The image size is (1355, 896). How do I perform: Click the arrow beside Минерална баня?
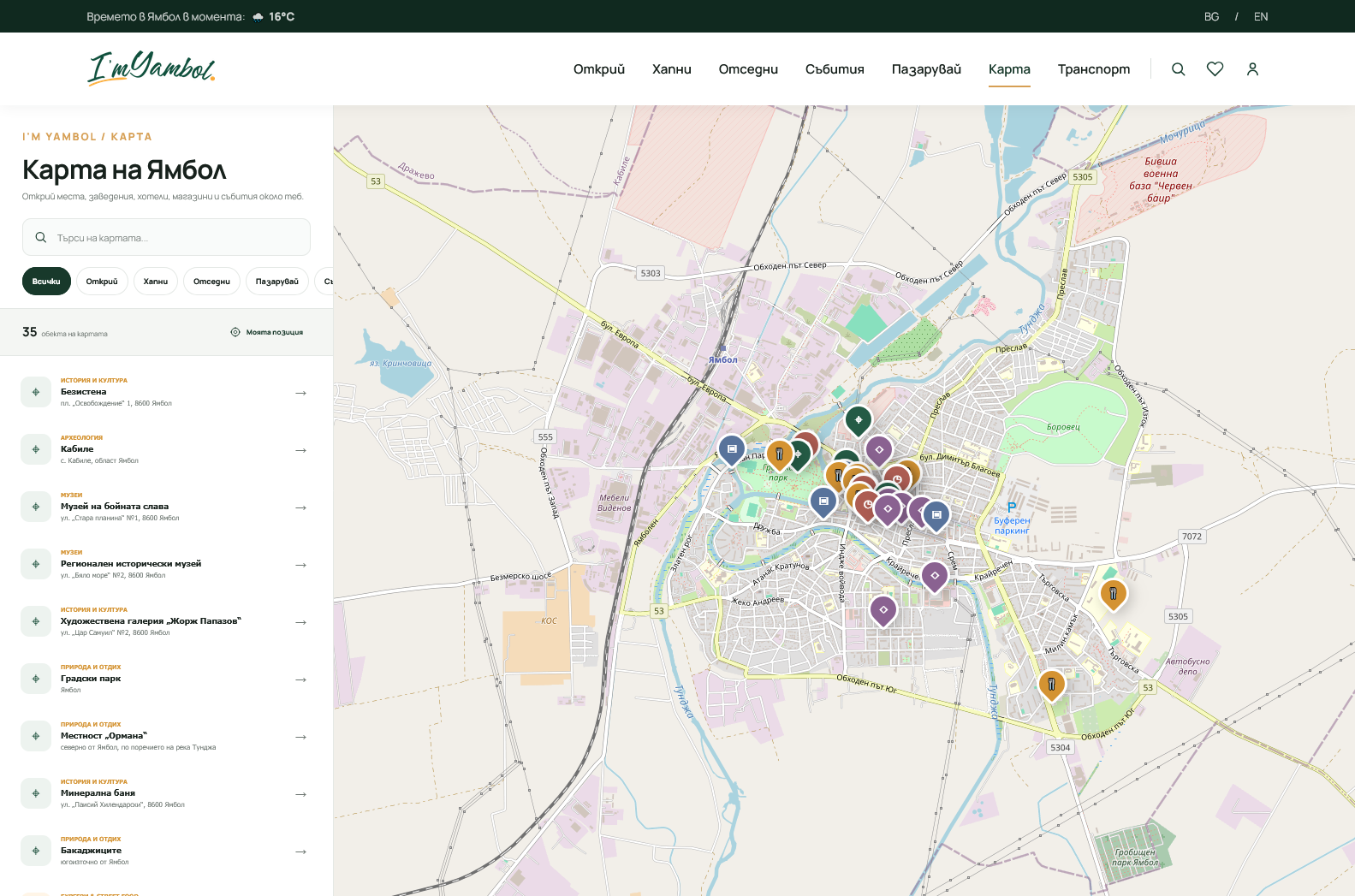tap(300, 794)
